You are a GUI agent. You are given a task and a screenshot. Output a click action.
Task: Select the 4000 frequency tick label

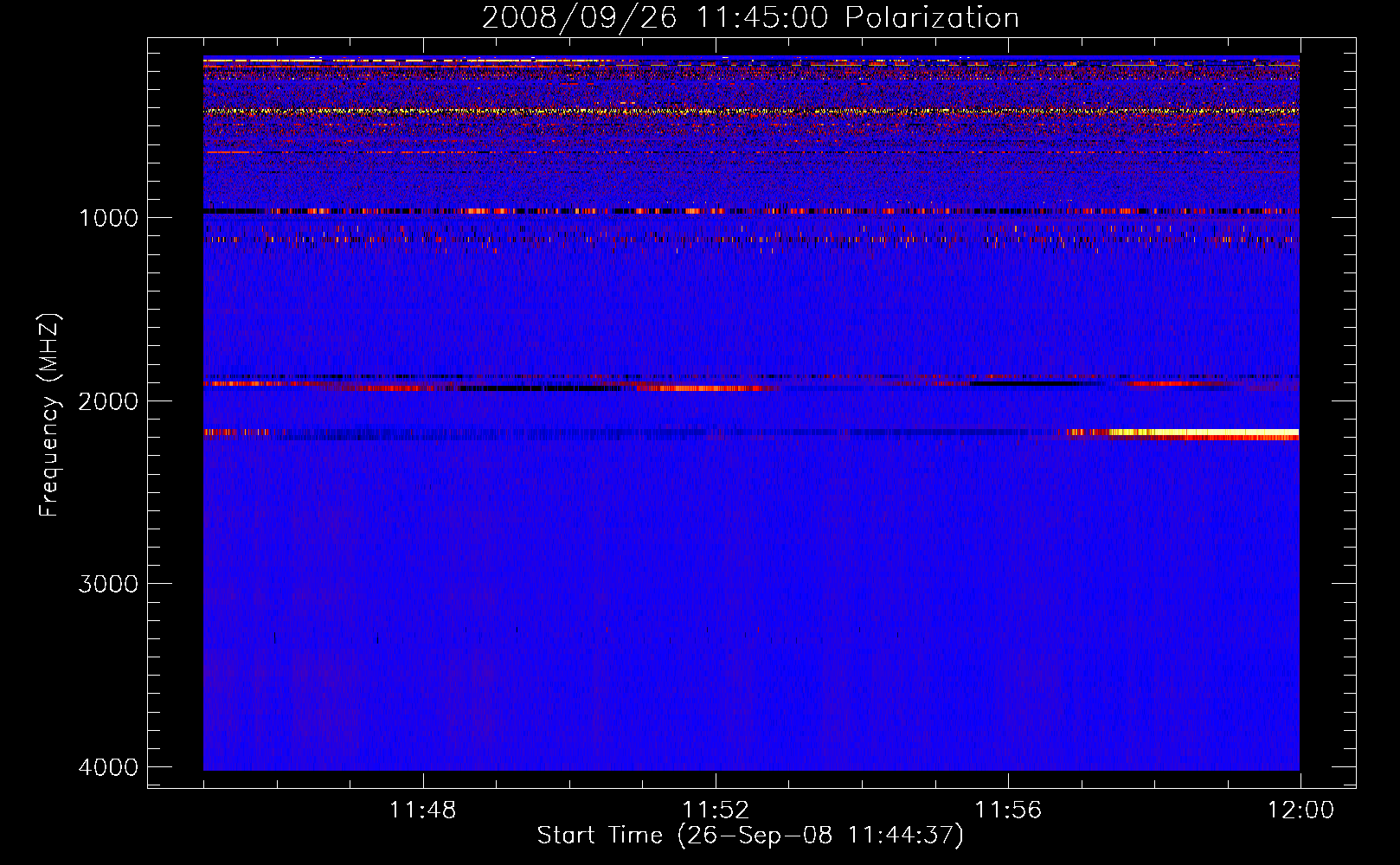pyautogui.click(x=108, y=767)
